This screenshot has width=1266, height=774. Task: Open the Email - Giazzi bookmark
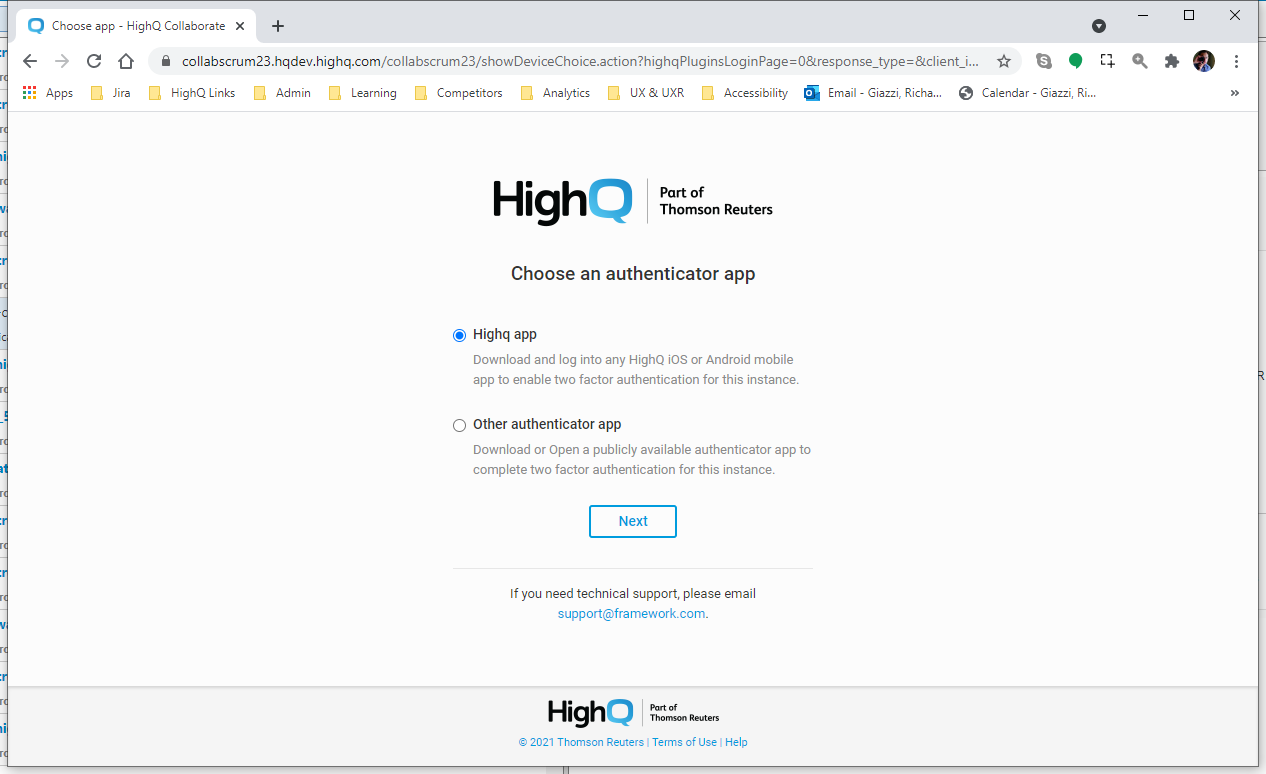[x=874, y=93]
